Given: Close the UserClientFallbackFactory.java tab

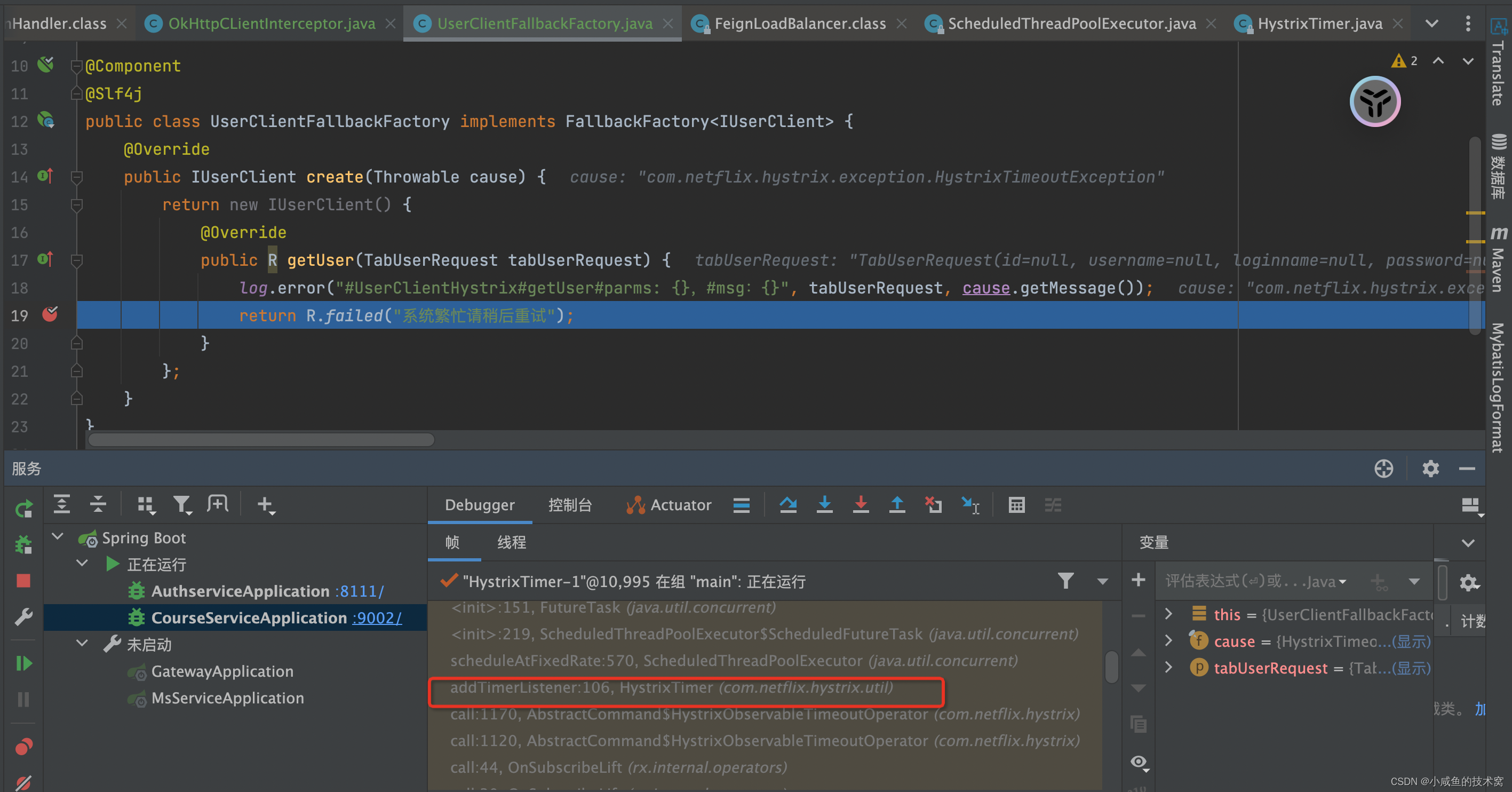Looking at the screenshot, I should coord(668,23).
